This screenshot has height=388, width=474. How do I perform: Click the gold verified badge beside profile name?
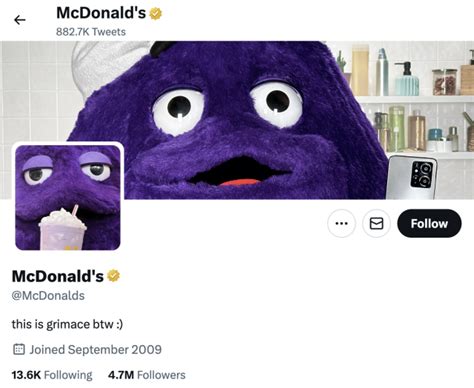[113, 276]
